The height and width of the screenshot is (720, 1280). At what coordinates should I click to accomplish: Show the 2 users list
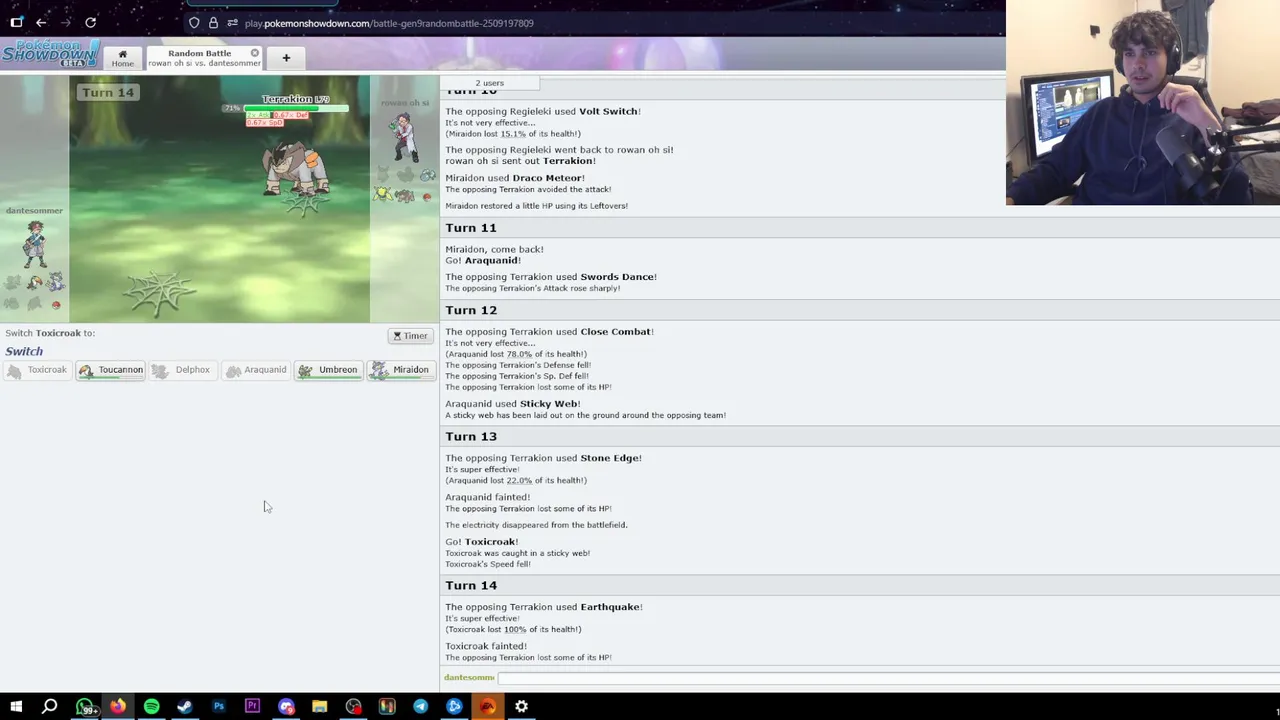[490, 83]
